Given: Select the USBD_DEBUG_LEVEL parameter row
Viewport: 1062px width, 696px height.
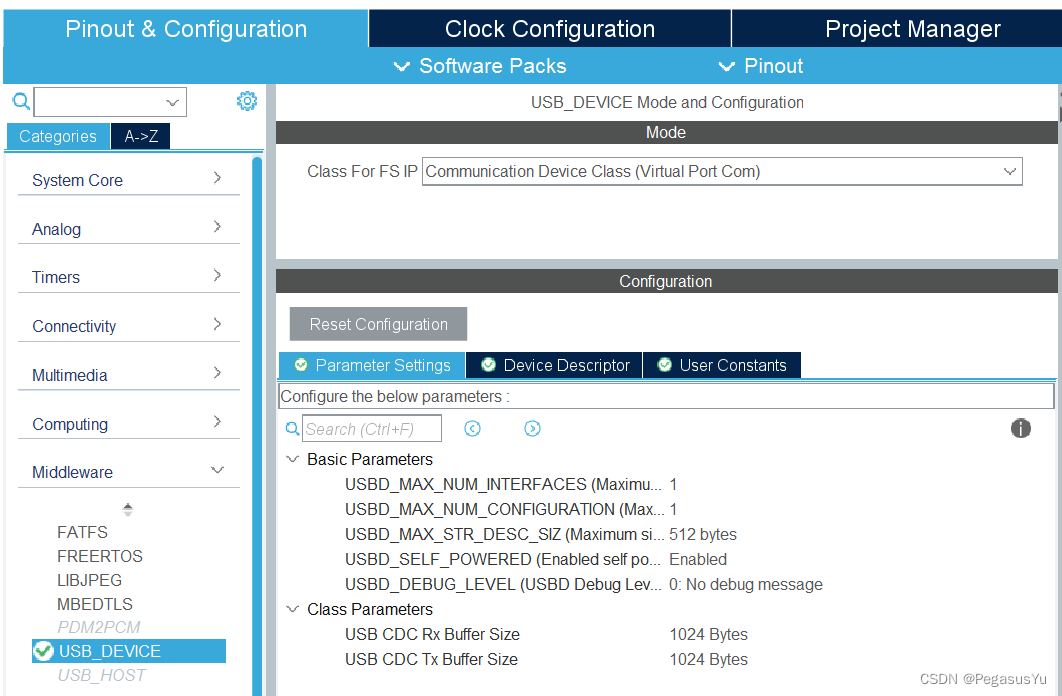Looking at the screenshot, I should pos(584,584).
